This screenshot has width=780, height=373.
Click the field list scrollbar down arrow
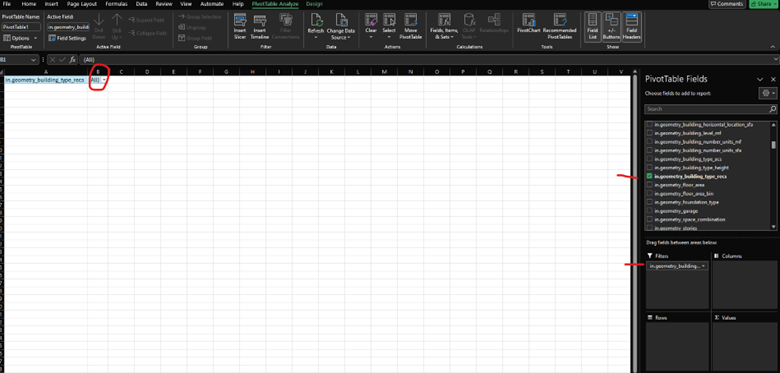click(774, 227)
